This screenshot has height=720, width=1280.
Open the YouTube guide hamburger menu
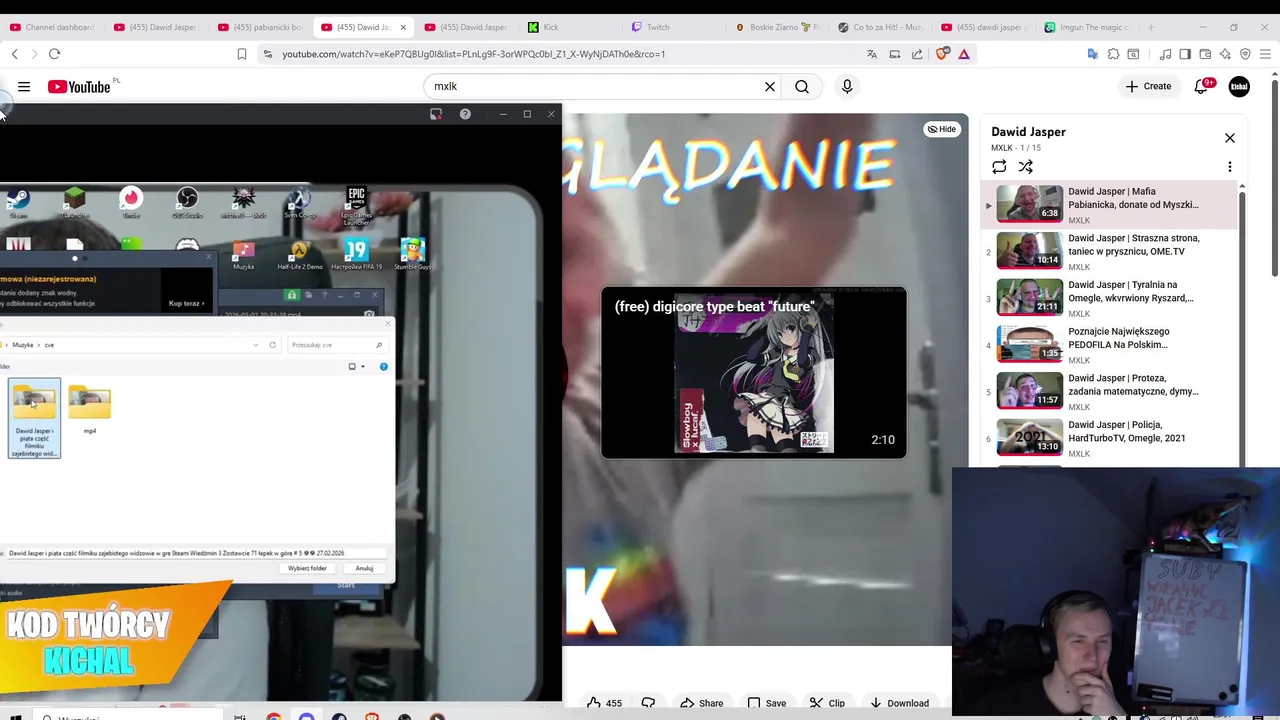point(24,87)
